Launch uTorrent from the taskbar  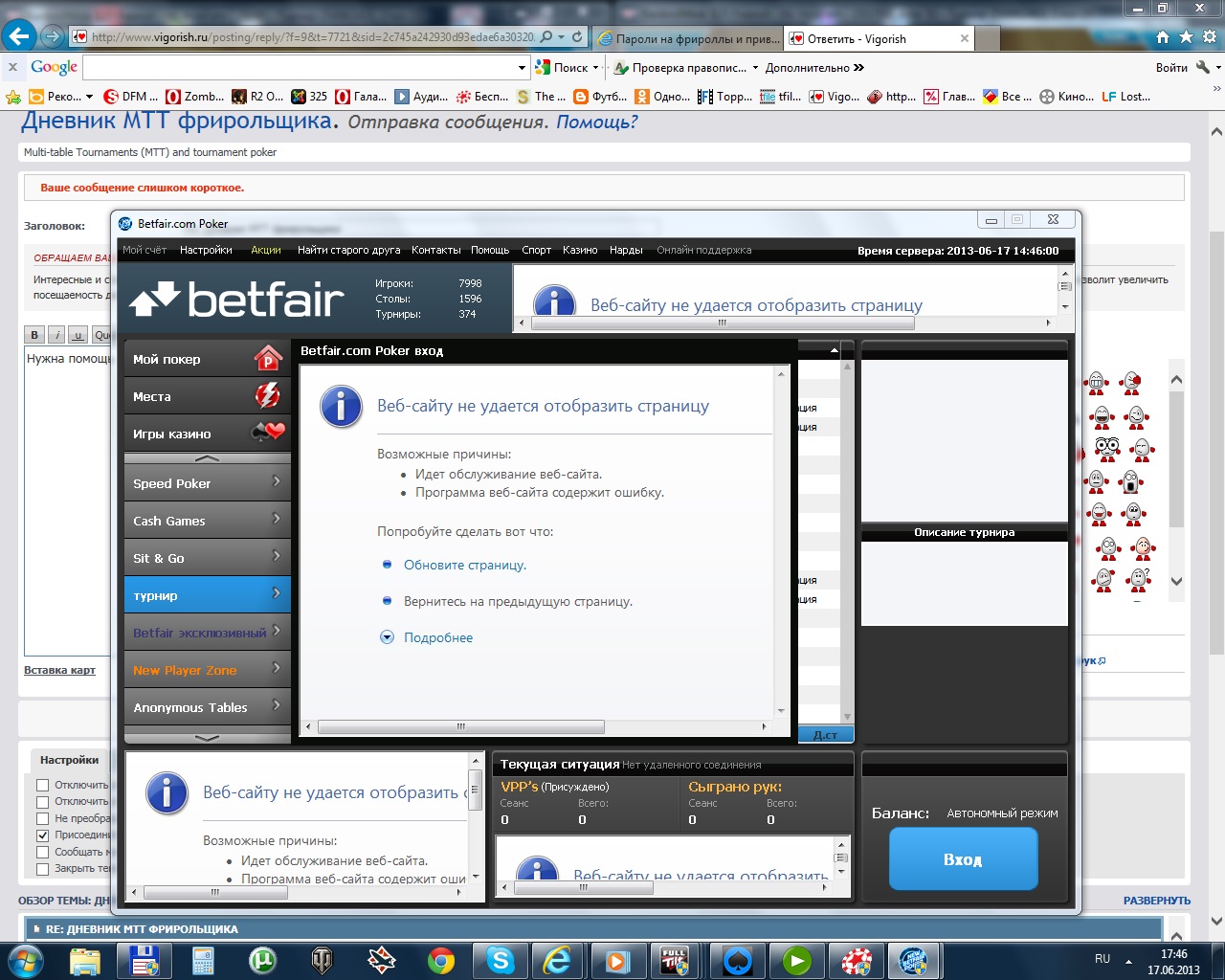point(262,960)
